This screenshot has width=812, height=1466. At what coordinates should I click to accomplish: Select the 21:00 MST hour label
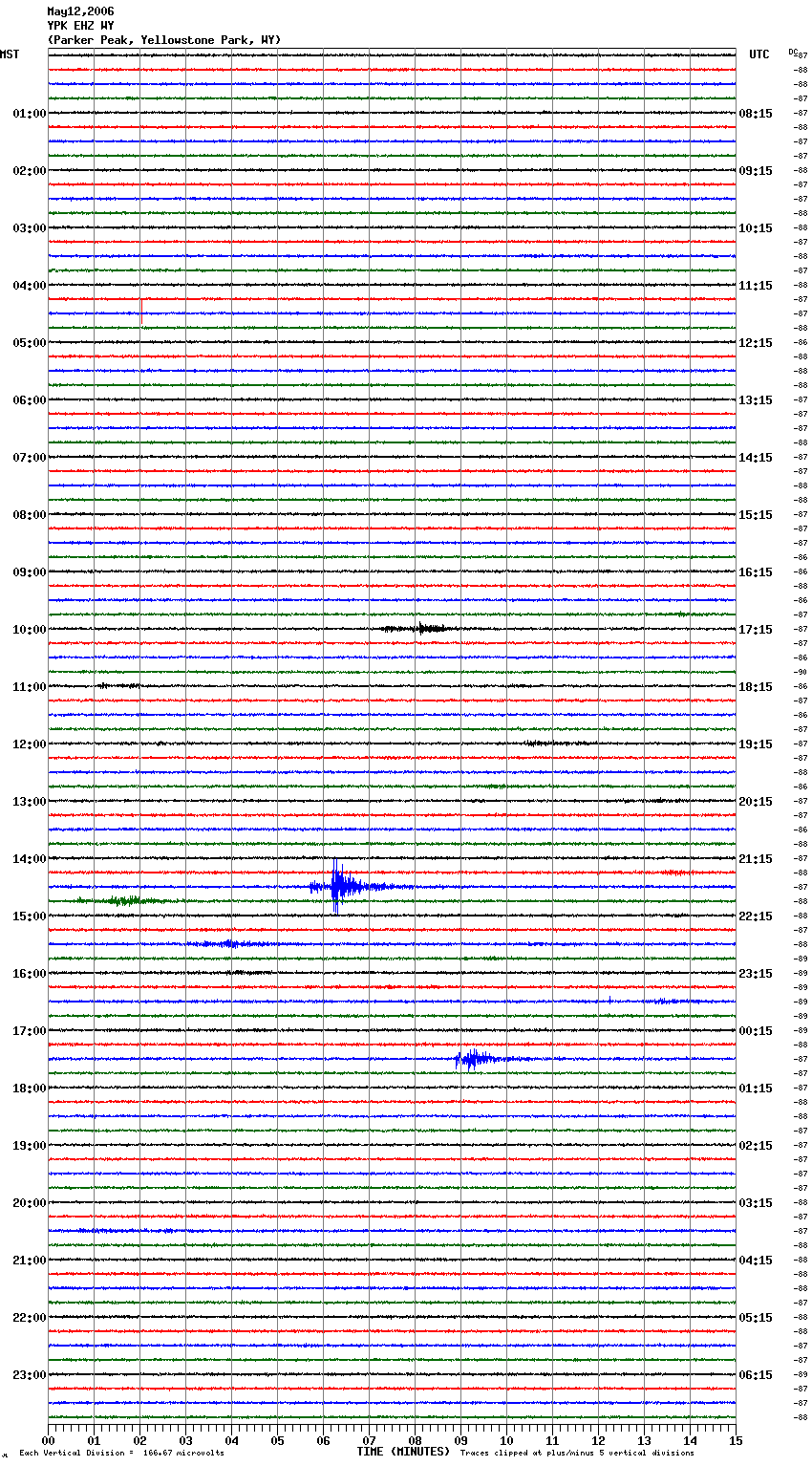(30, 1261)
